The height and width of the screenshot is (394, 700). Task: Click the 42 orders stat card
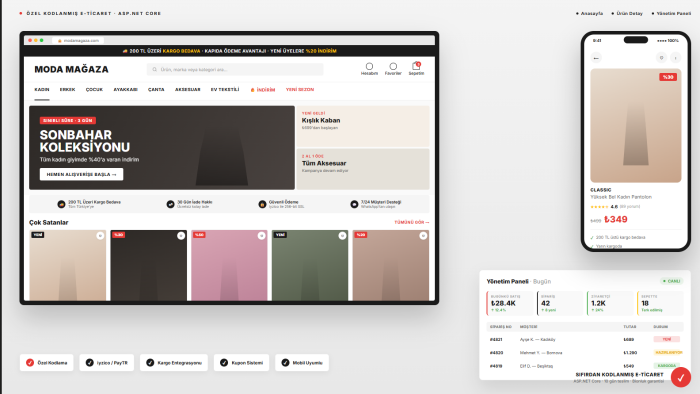pos(560,303)
